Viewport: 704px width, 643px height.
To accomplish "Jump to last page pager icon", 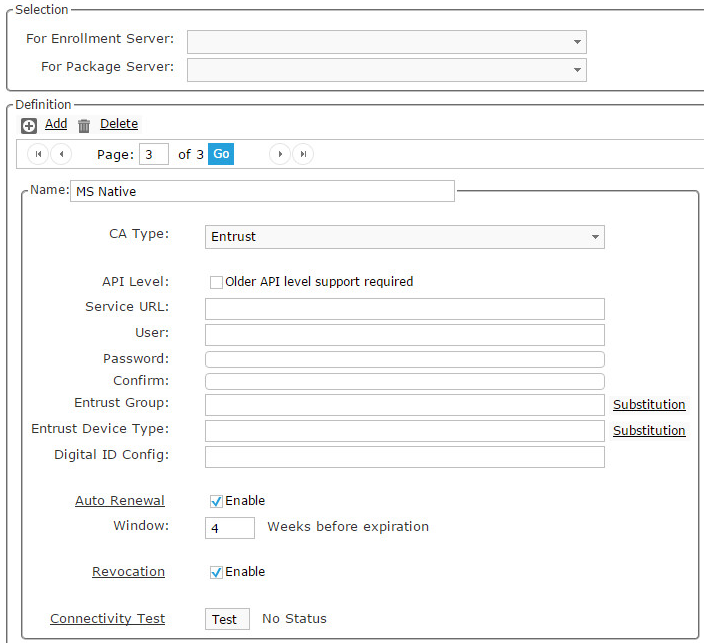I will pyautogui.click(x=303, y=154).
